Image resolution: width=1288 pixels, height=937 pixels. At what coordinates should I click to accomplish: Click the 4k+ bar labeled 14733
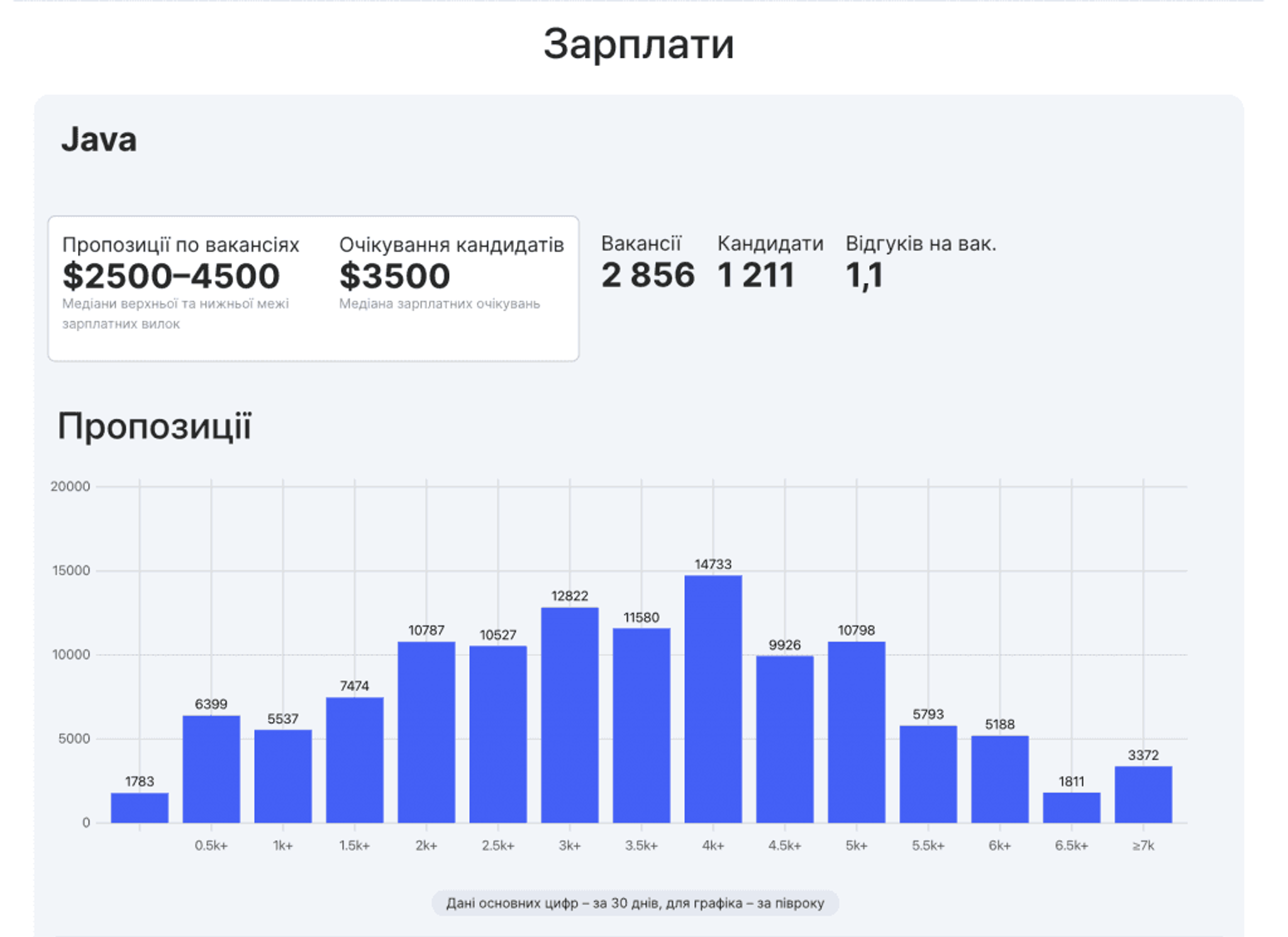coord(713,698)
